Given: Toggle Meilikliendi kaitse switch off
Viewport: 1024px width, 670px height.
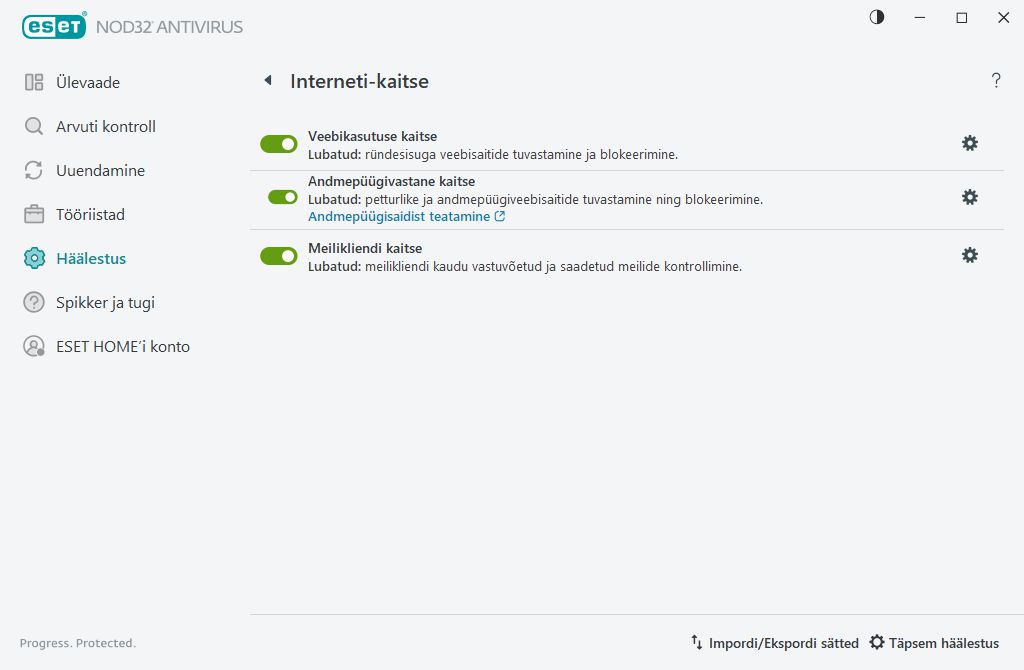Looking at the screenshot, I should click(279, 256).
